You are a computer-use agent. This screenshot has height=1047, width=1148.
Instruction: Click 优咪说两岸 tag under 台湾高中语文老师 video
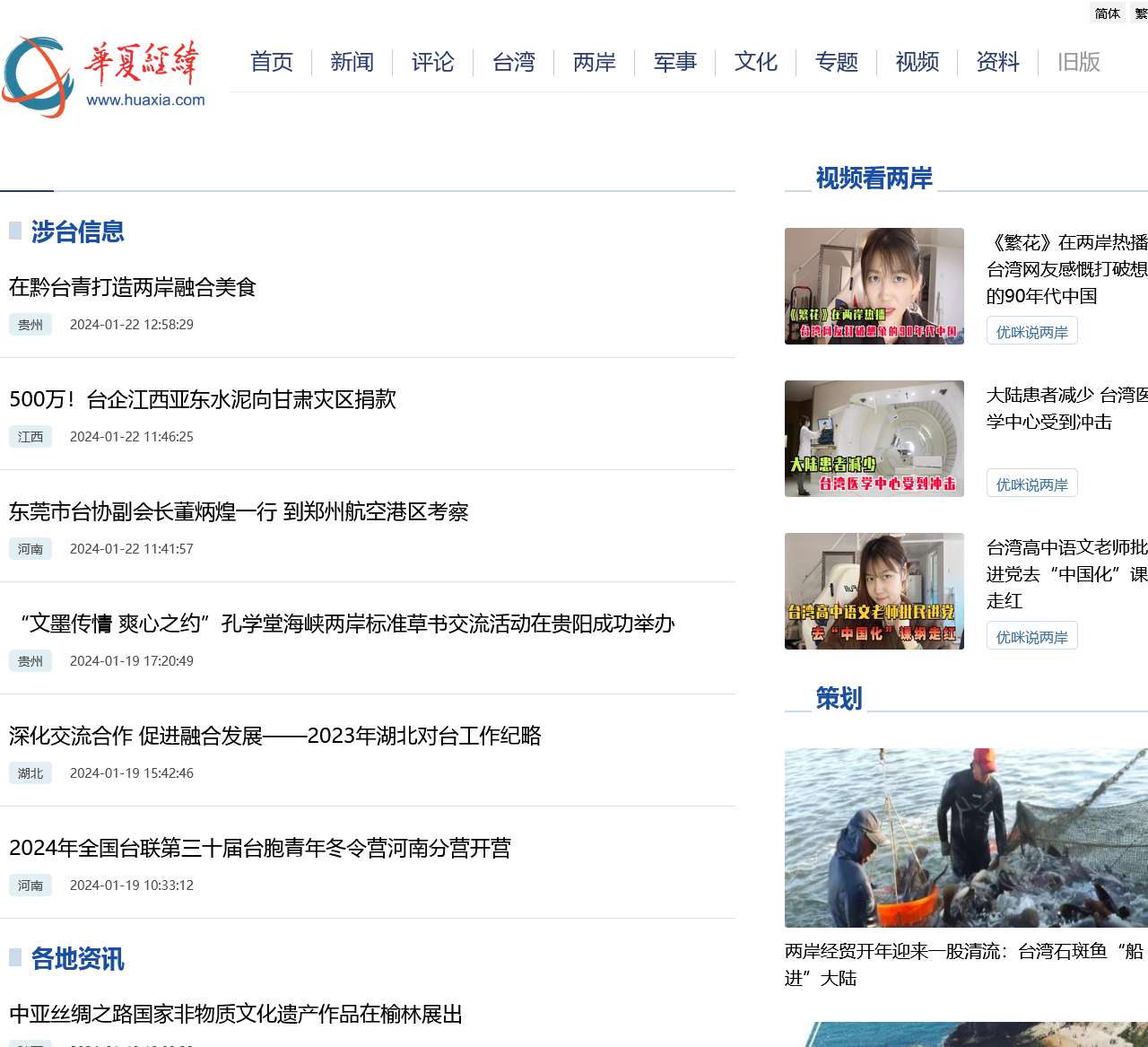point(1032,636)
